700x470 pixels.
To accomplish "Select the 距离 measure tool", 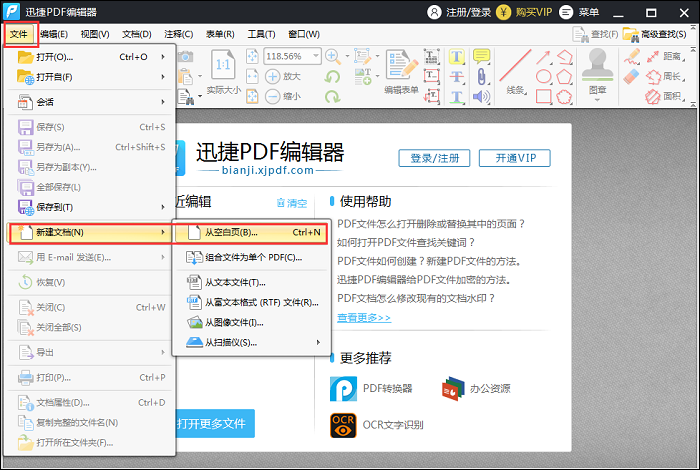I will [665, 56].
